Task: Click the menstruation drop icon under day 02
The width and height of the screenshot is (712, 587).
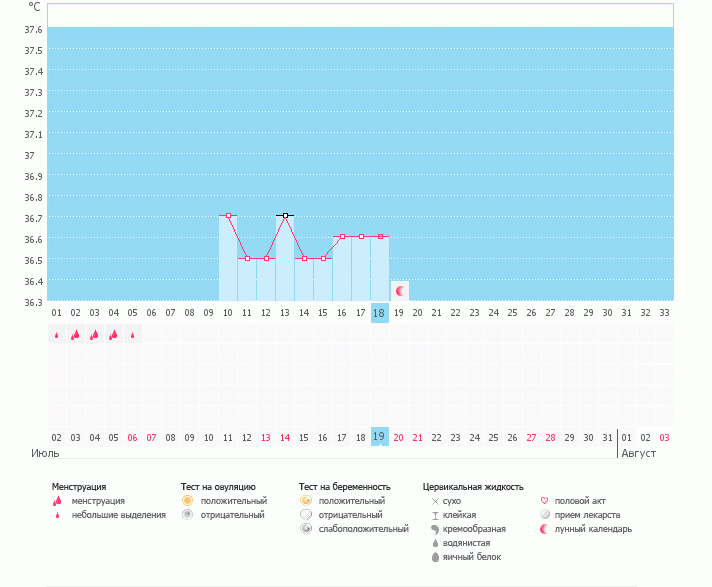Action: (x=75, y=335)
